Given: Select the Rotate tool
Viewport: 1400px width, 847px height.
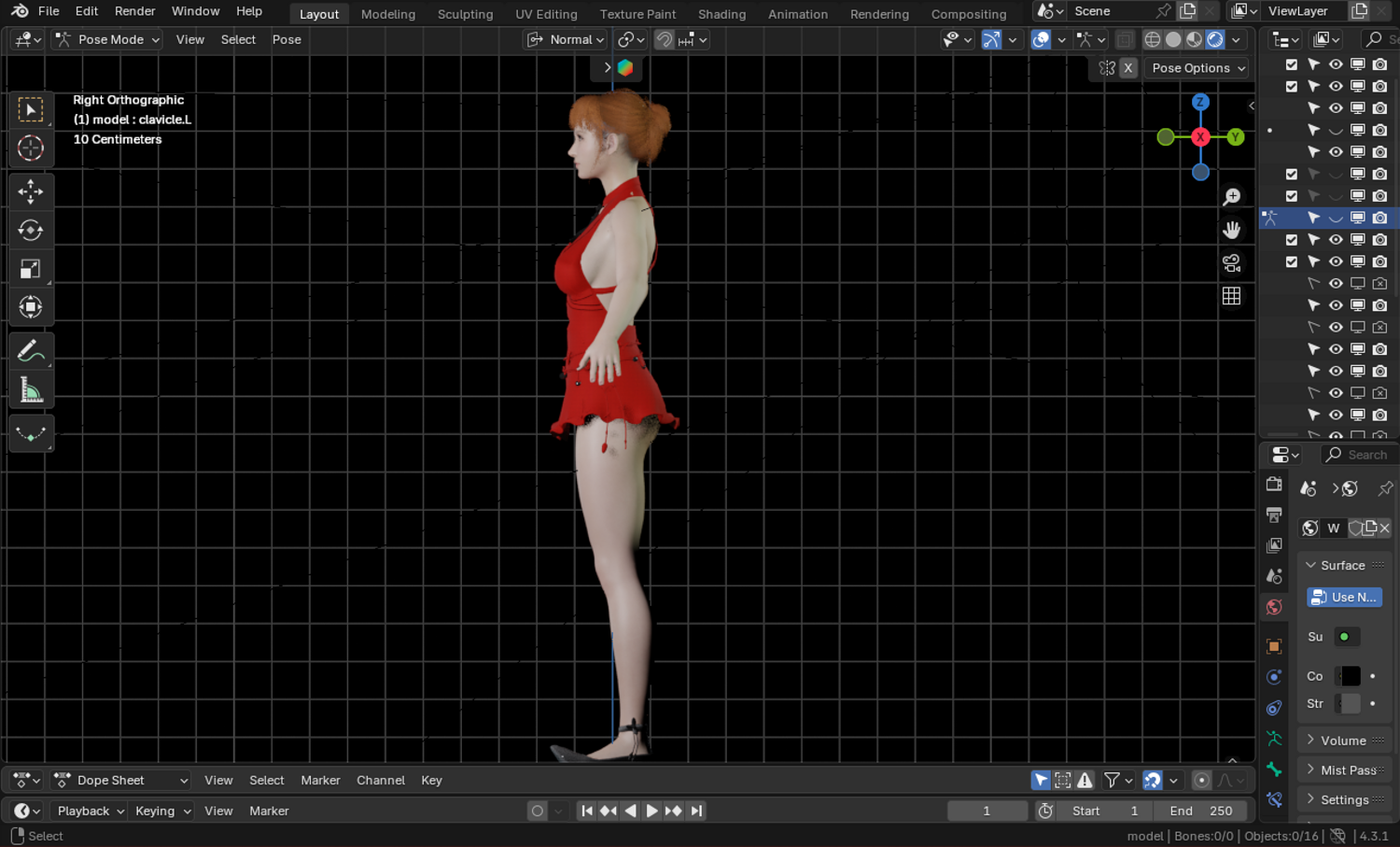Looking at the screenshot, I should [30, 230].
